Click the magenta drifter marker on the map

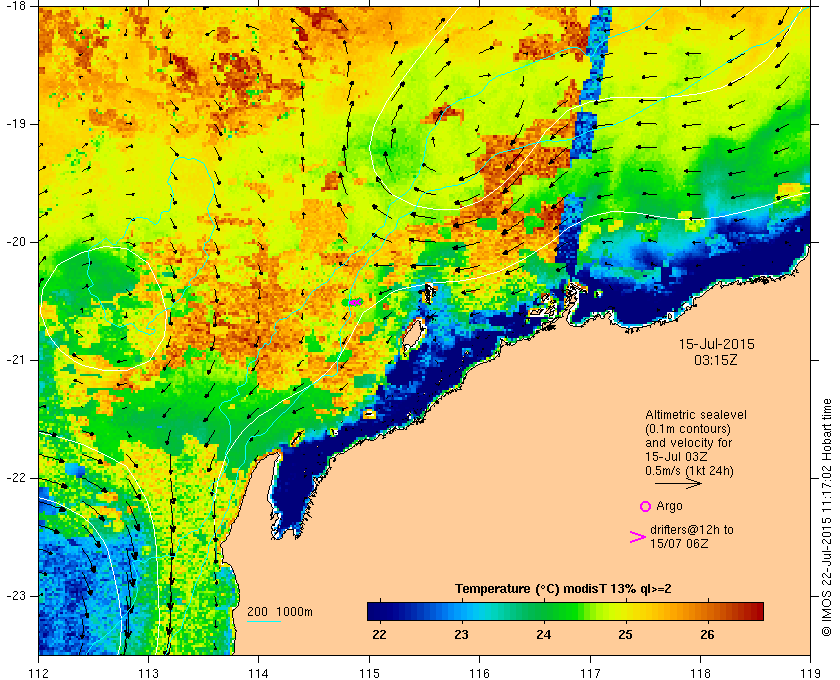(355, 303)
